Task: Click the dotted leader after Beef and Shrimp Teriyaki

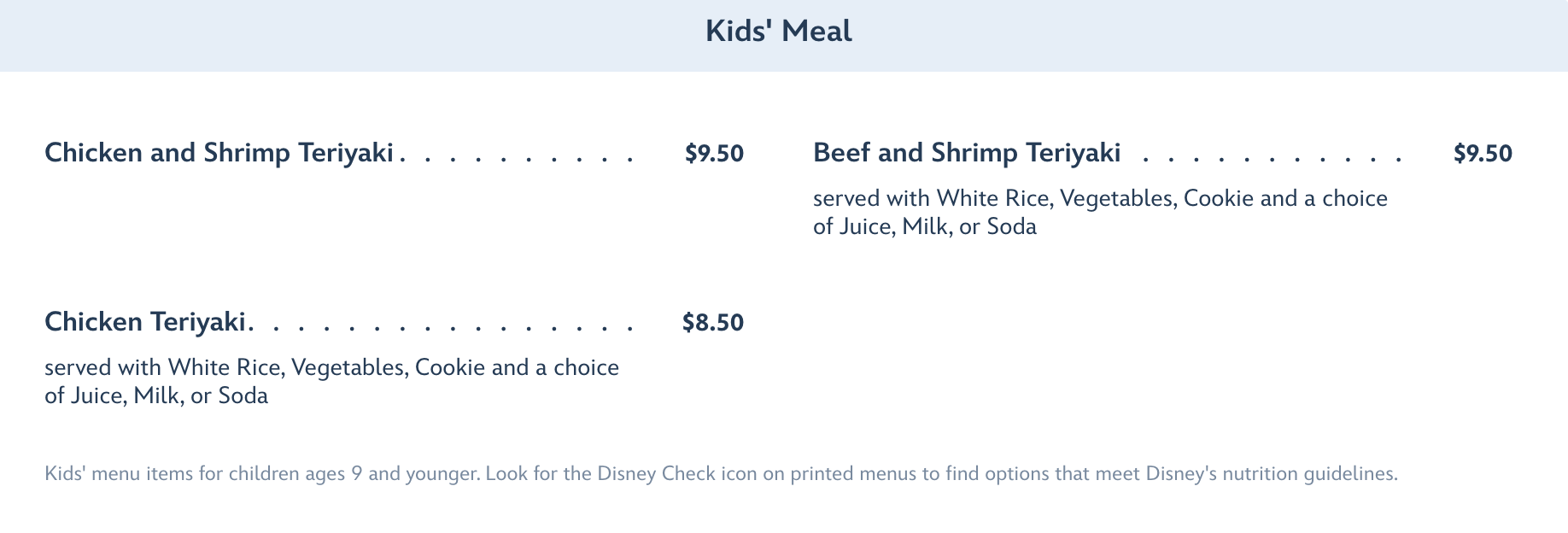Action: pyautogui.click(x=1271, y=156)
